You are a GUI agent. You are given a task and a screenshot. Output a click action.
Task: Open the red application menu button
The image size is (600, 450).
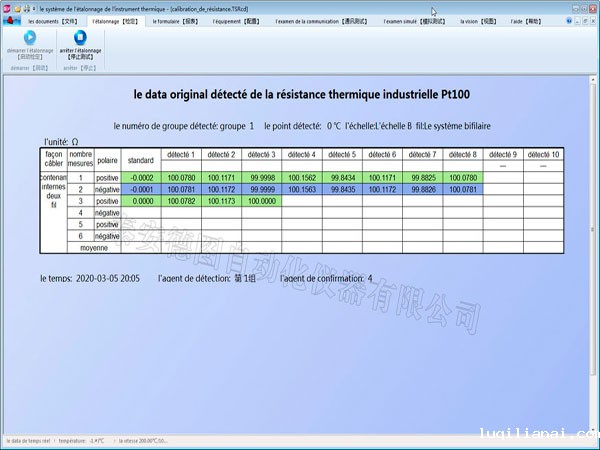point(11,21)
